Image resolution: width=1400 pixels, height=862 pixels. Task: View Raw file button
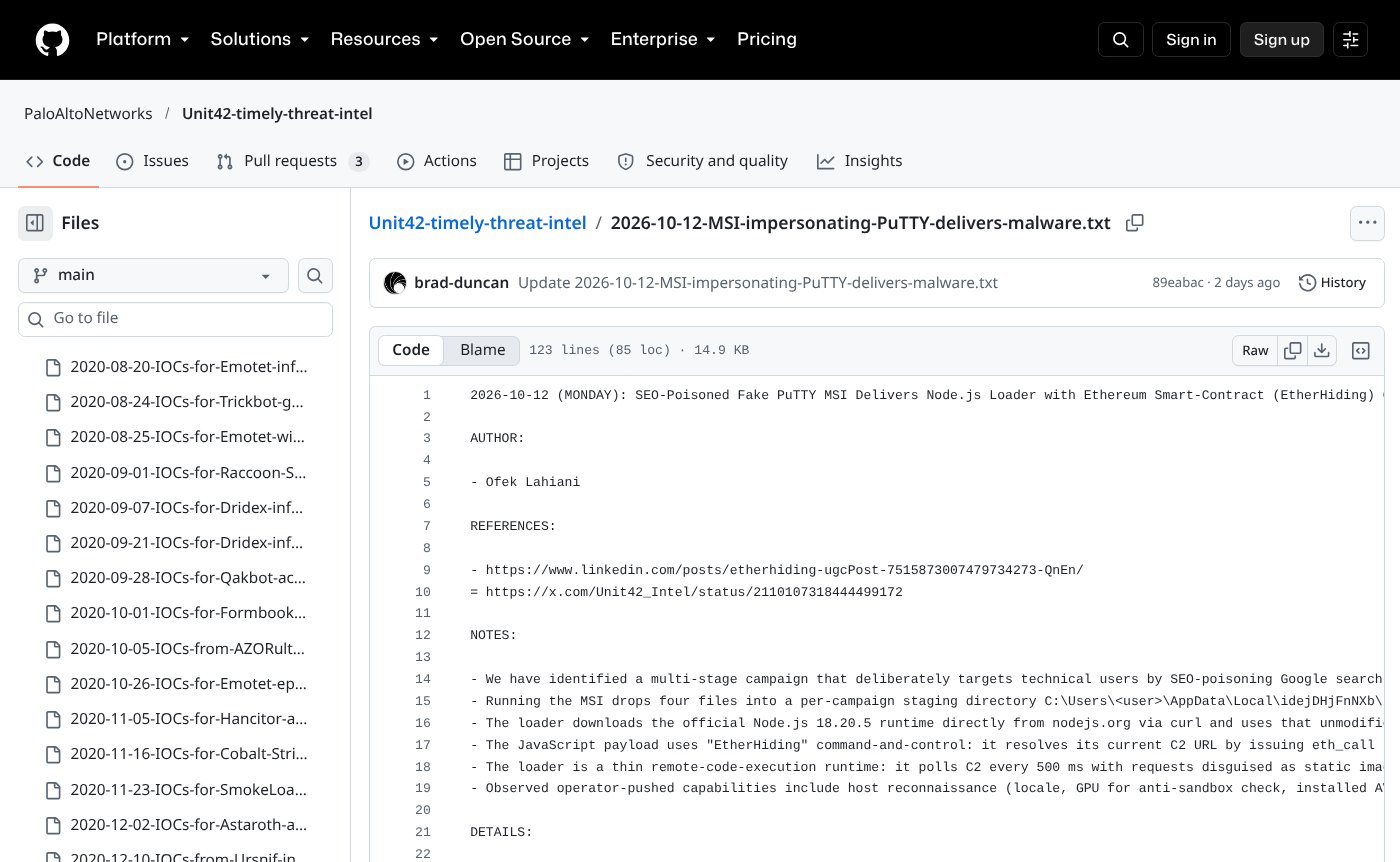pyautogui.click(x=1255, y=350)
